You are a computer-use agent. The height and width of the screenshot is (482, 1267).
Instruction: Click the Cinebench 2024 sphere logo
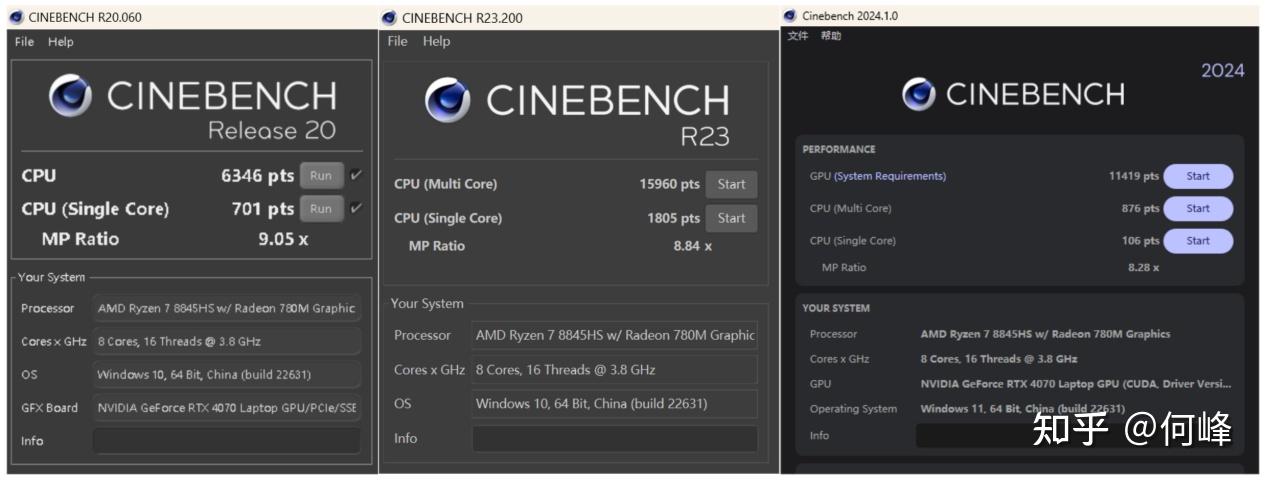click(x=919, y=94)
